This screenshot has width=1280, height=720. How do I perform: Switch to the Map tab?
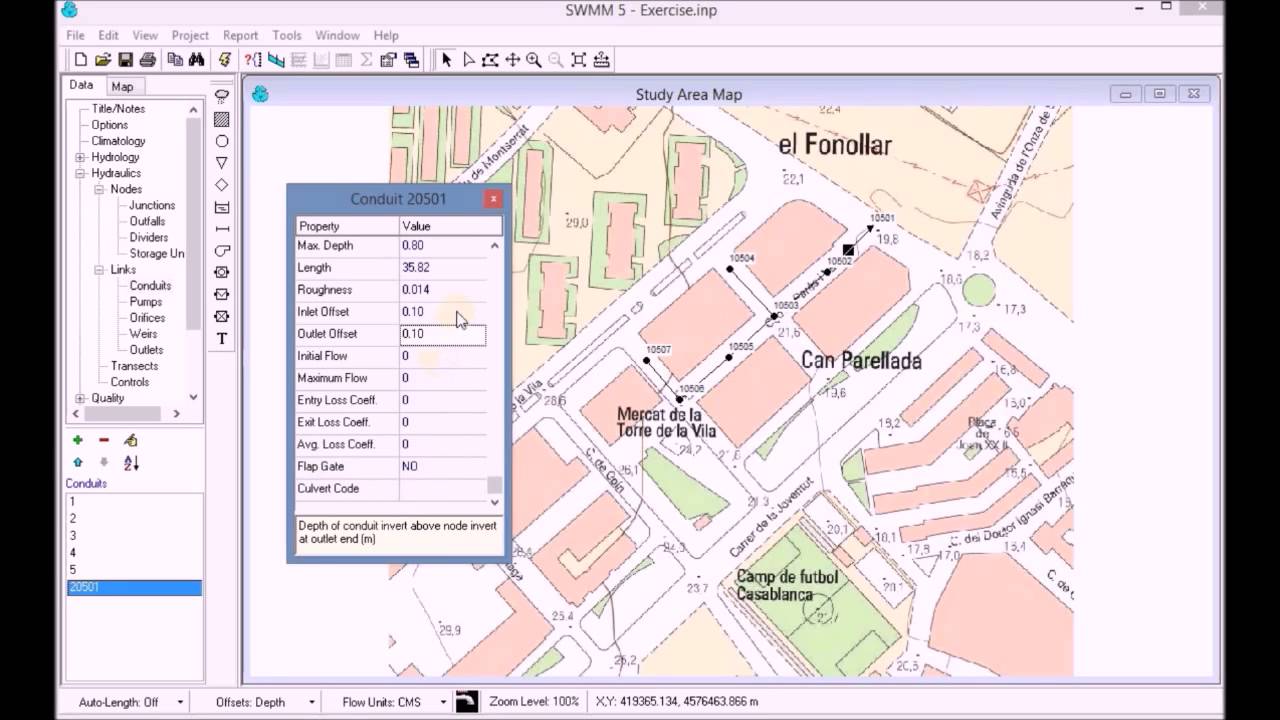coord(122,87)
